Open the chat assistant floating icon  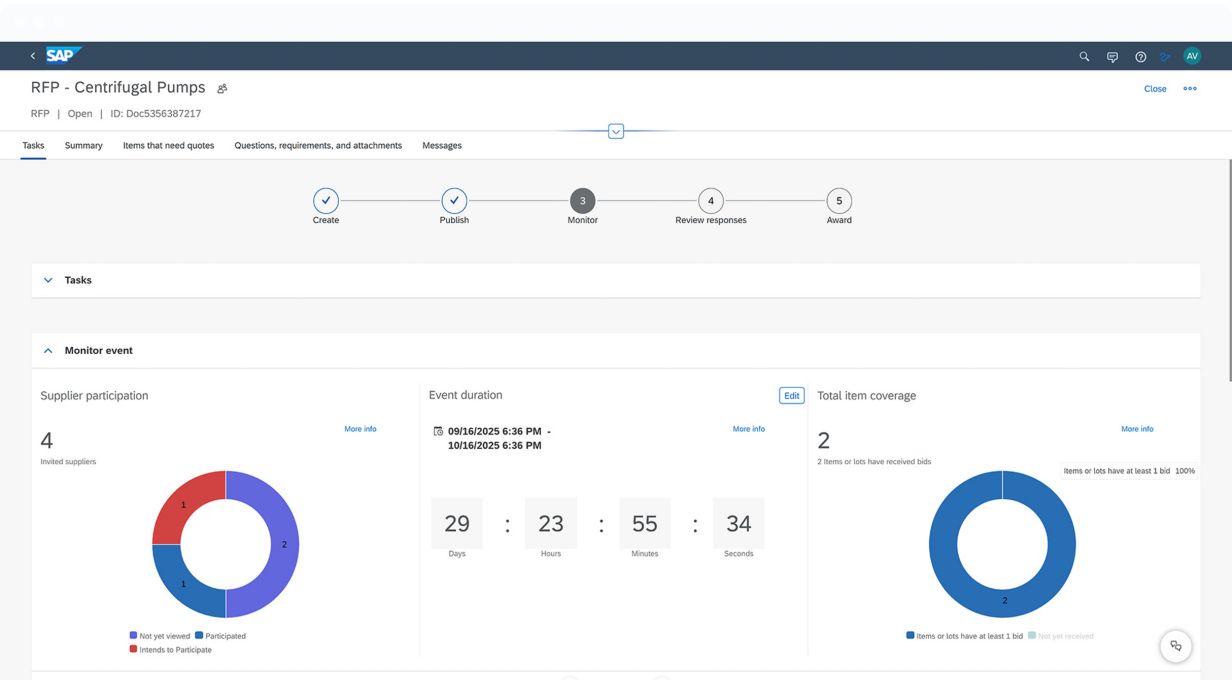[1176, 646]
